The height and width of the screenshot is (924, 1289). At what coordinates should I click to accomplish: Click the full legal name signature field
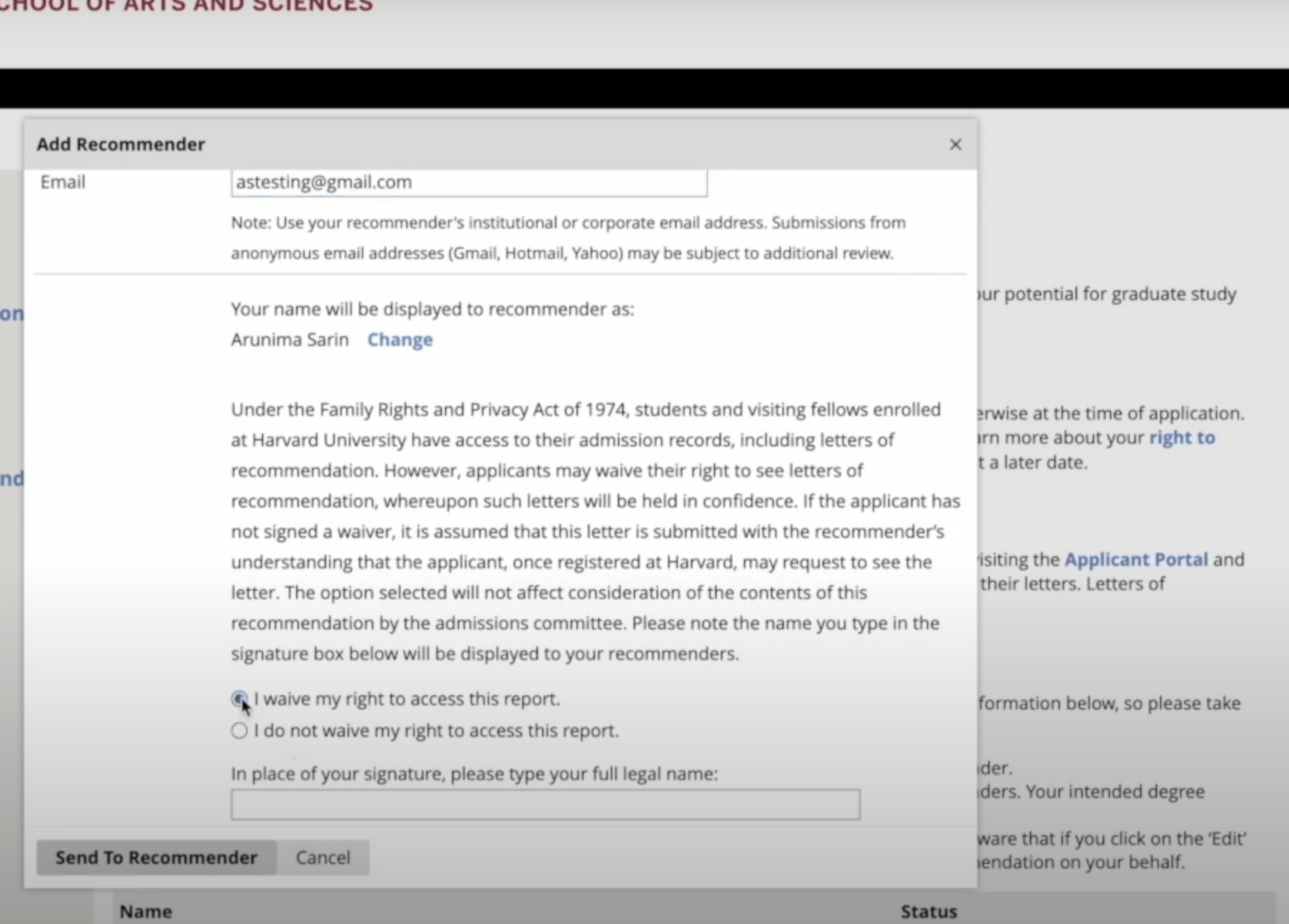(x=546, y=804)
